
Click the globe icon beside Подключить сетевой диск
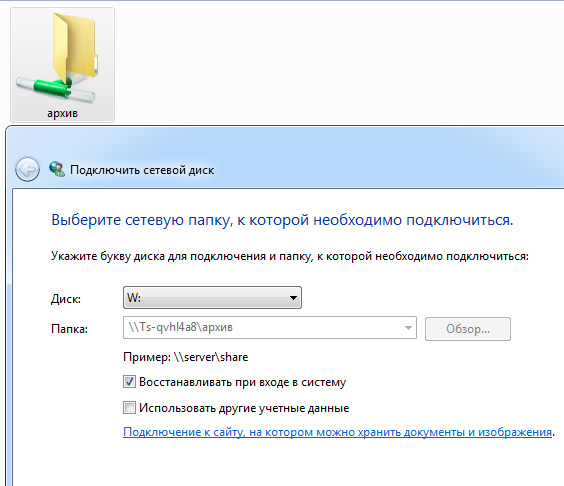[x=57, y=169]
